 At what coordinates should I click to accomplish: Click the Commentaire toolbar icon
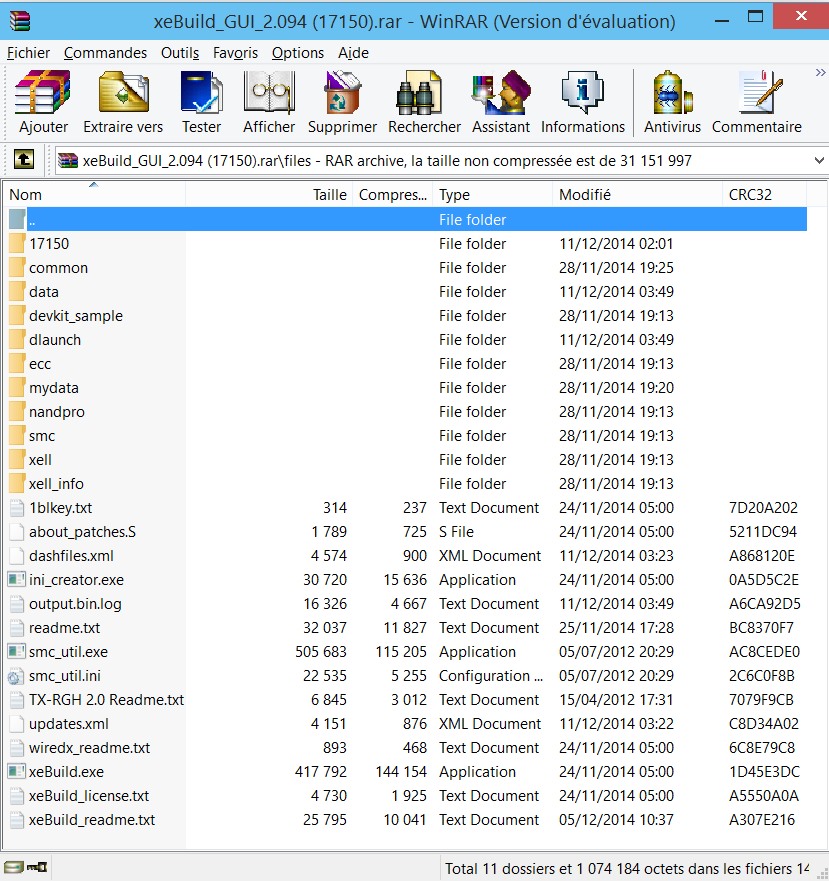click(759, 93)
